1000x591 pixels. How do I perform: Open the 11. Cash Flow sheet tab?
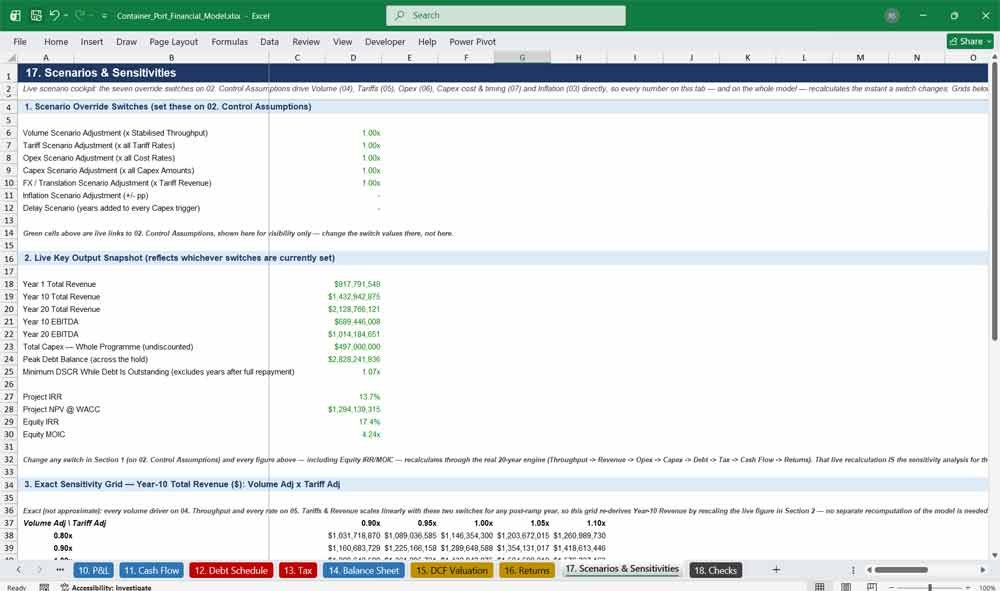pyautogui.click(x=151, y=571)
